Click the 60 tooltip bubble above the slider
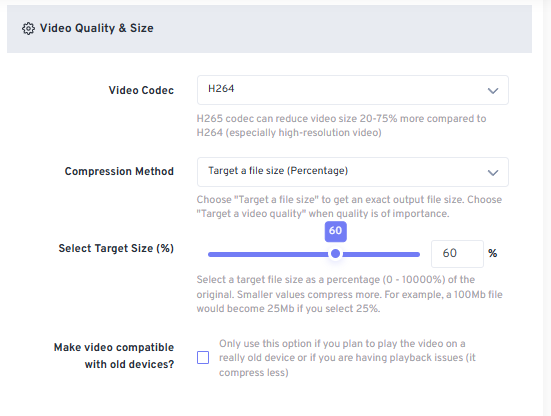This screenshot has width=551, height=416. 336,231
